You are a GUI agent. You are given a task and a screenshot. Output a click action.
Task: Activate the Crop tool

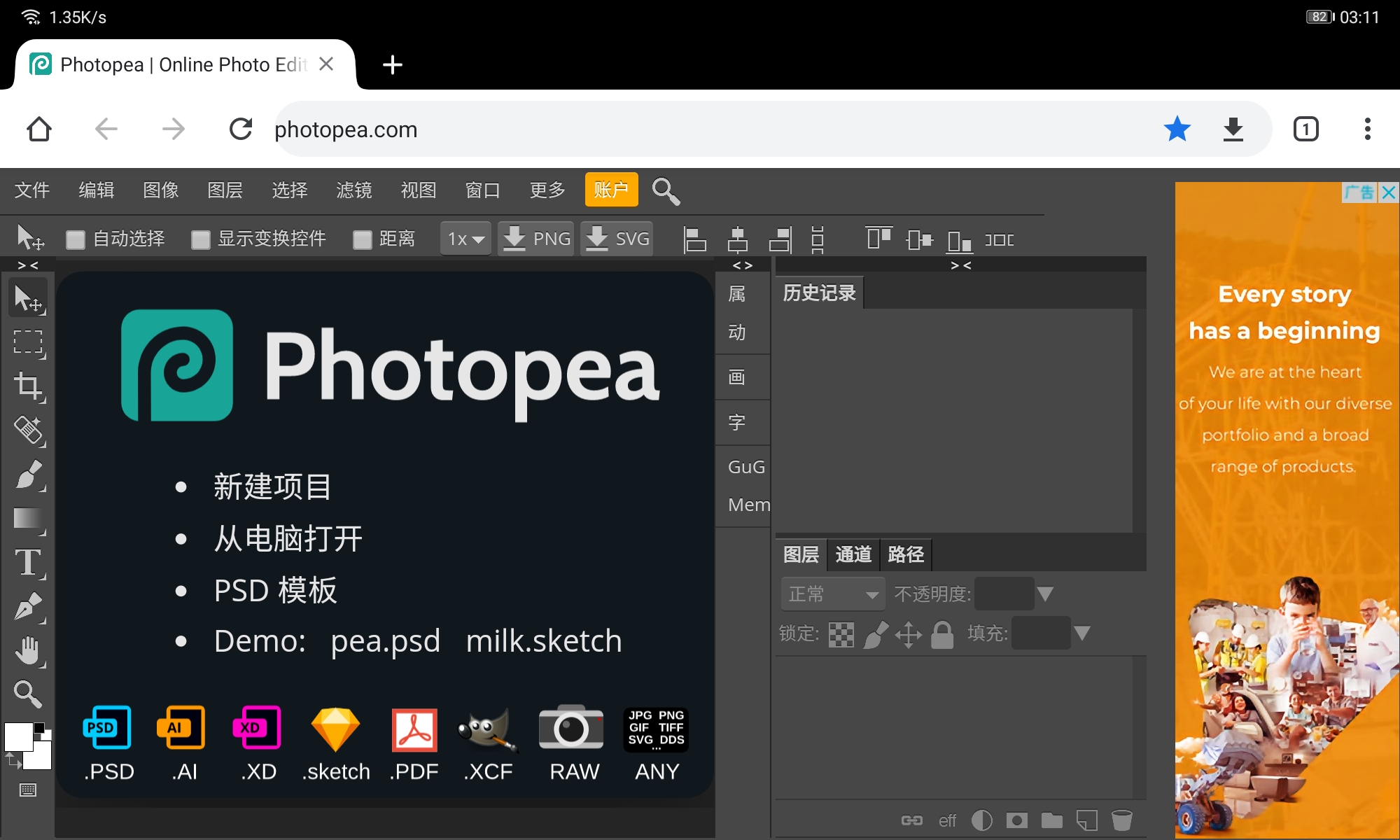pos(28,387)
